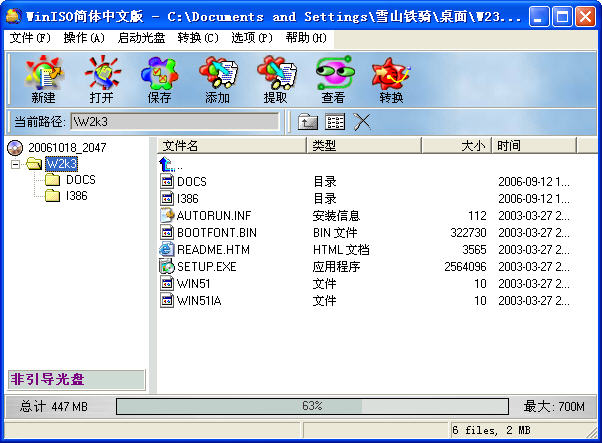Select AUTORUN.INF file name
Screen dimensions: 602x443
pos(214,216)
